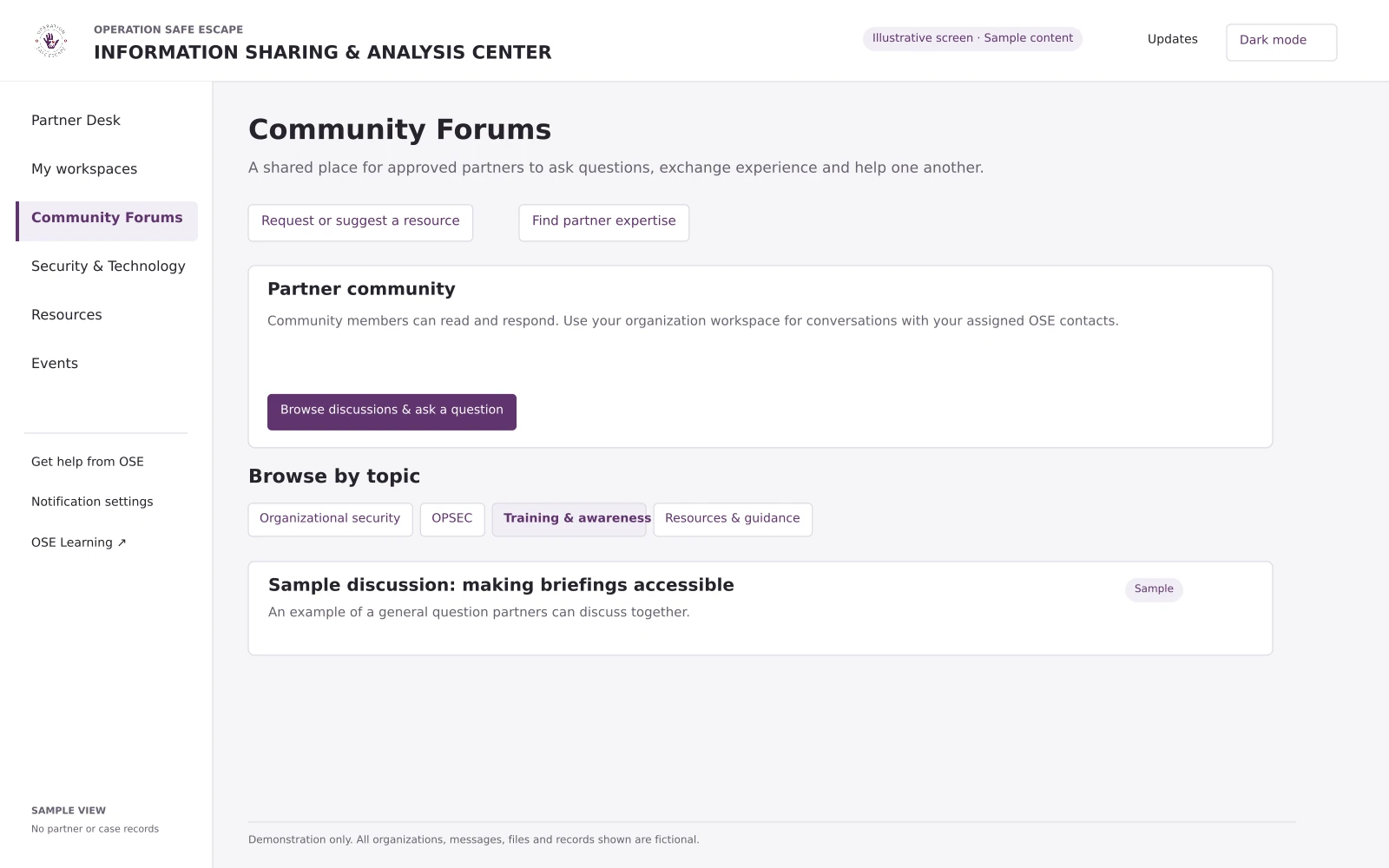Toggle Dark mode

click(1281, 42)
